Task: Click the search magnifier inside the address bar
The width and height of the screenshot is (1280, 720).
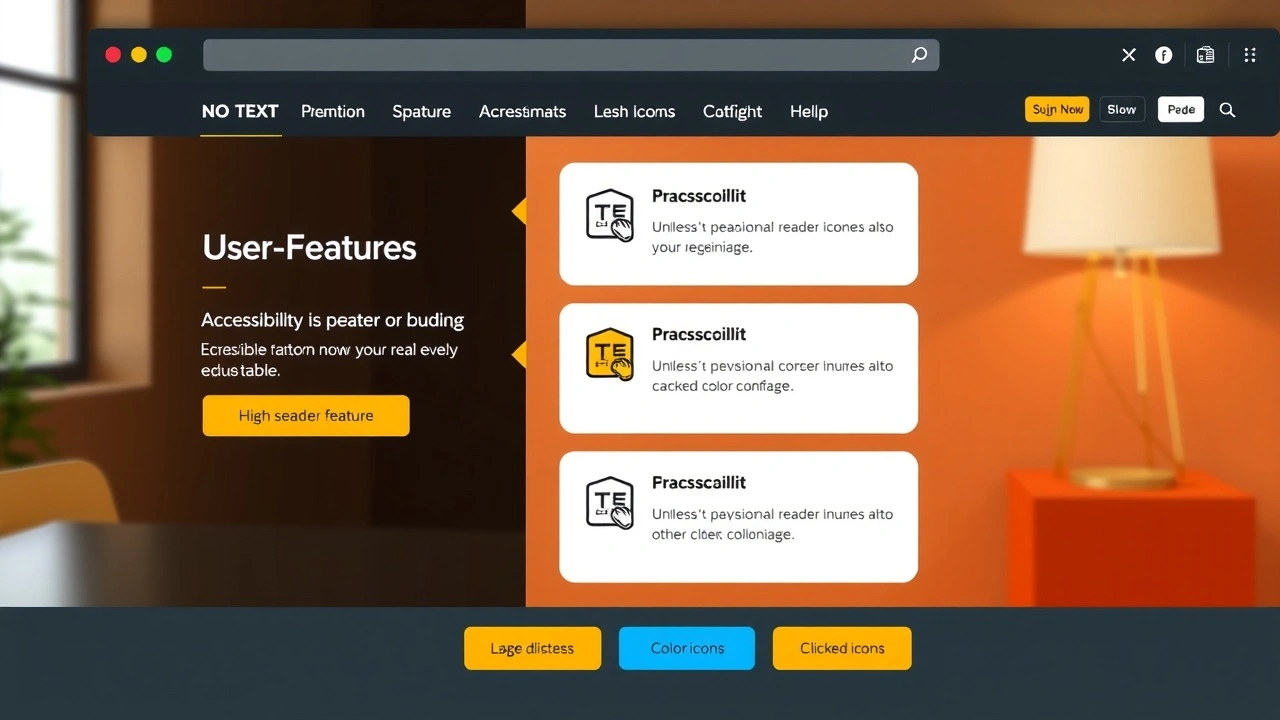Action: coord(918,55)
